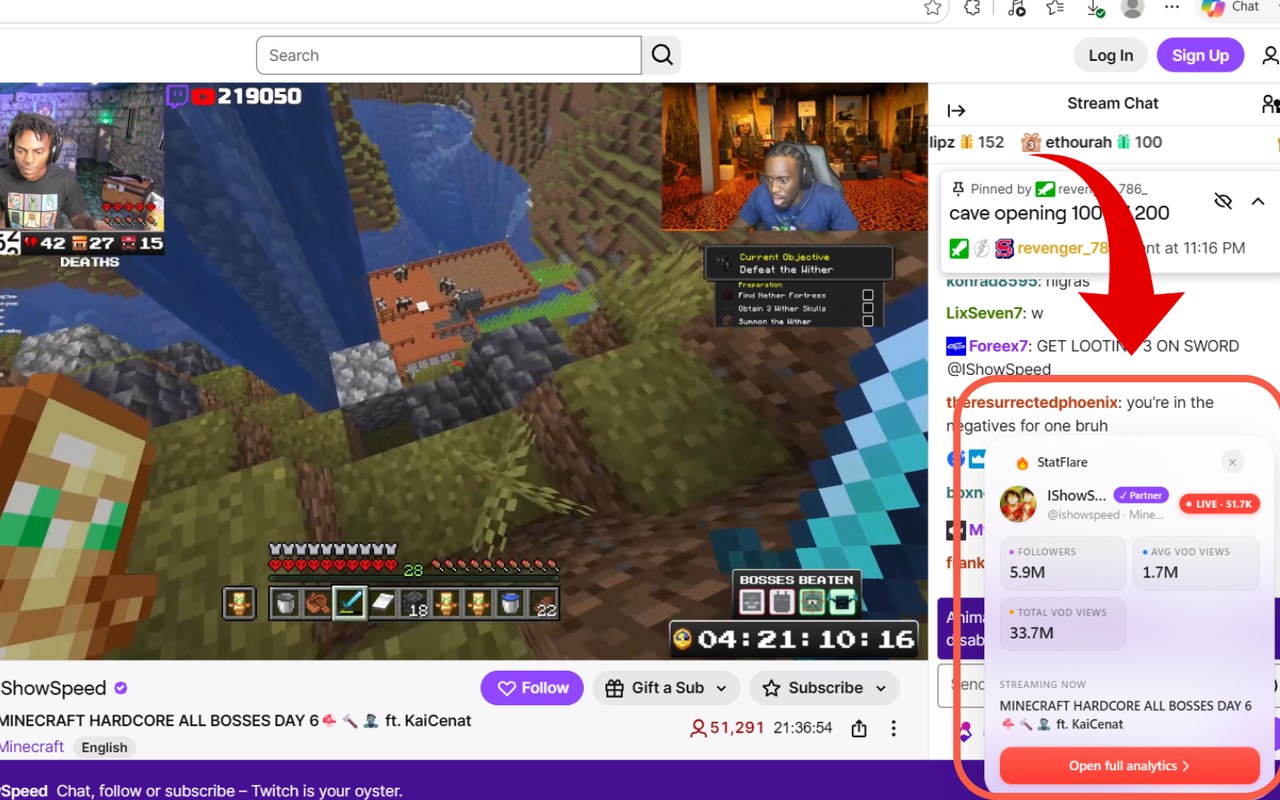Hide the pinned chat message with the eye-slash icon
Screen dimensions: 1280x800
click(x=1222, y=201)
